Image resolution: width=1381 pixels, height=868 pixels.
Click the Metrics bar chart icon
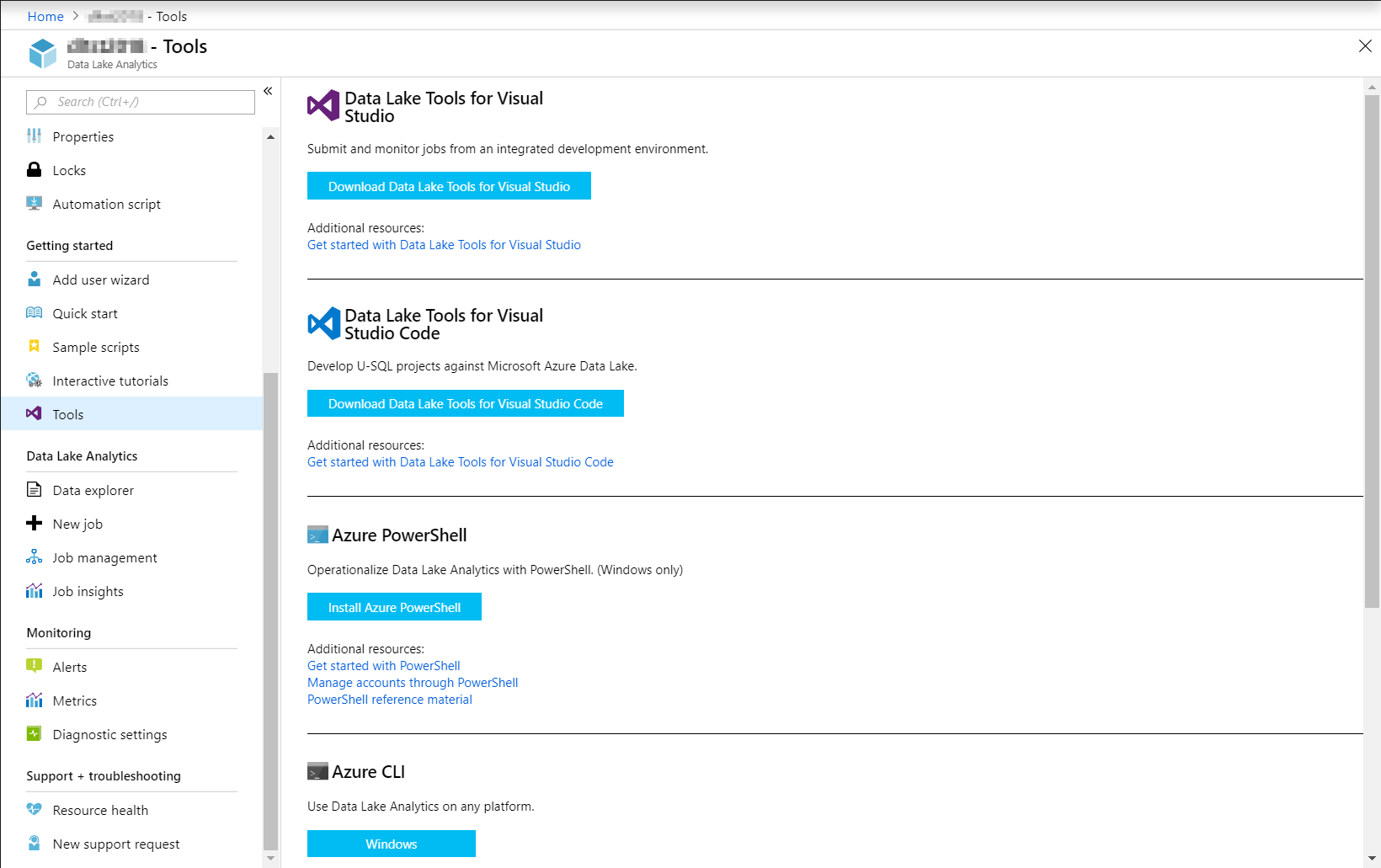[x=34, y=700]
